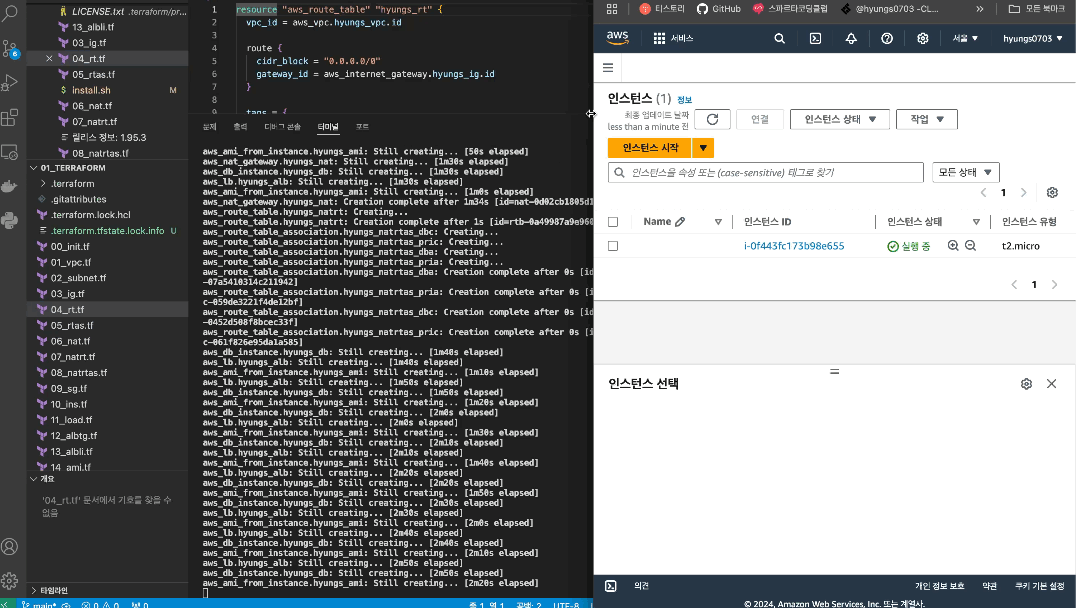Focus the instance search filter field
Viewport: 1080px width, 608px height.
coord(765,172)
